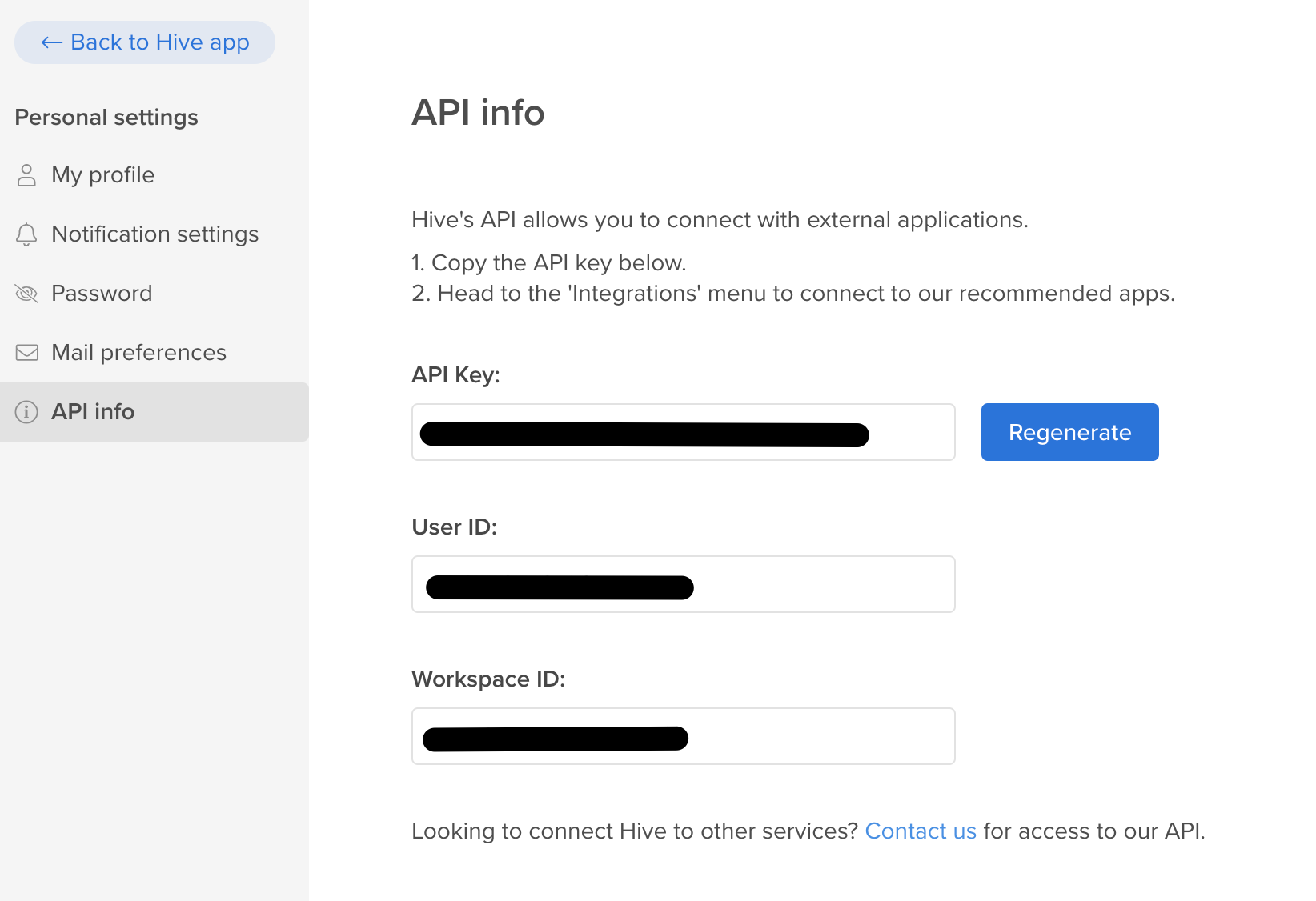Viewport: 1316px width, 901px height.
Task: Click the back arrow icon in Back to Hive app
Action: coord(52,42)
